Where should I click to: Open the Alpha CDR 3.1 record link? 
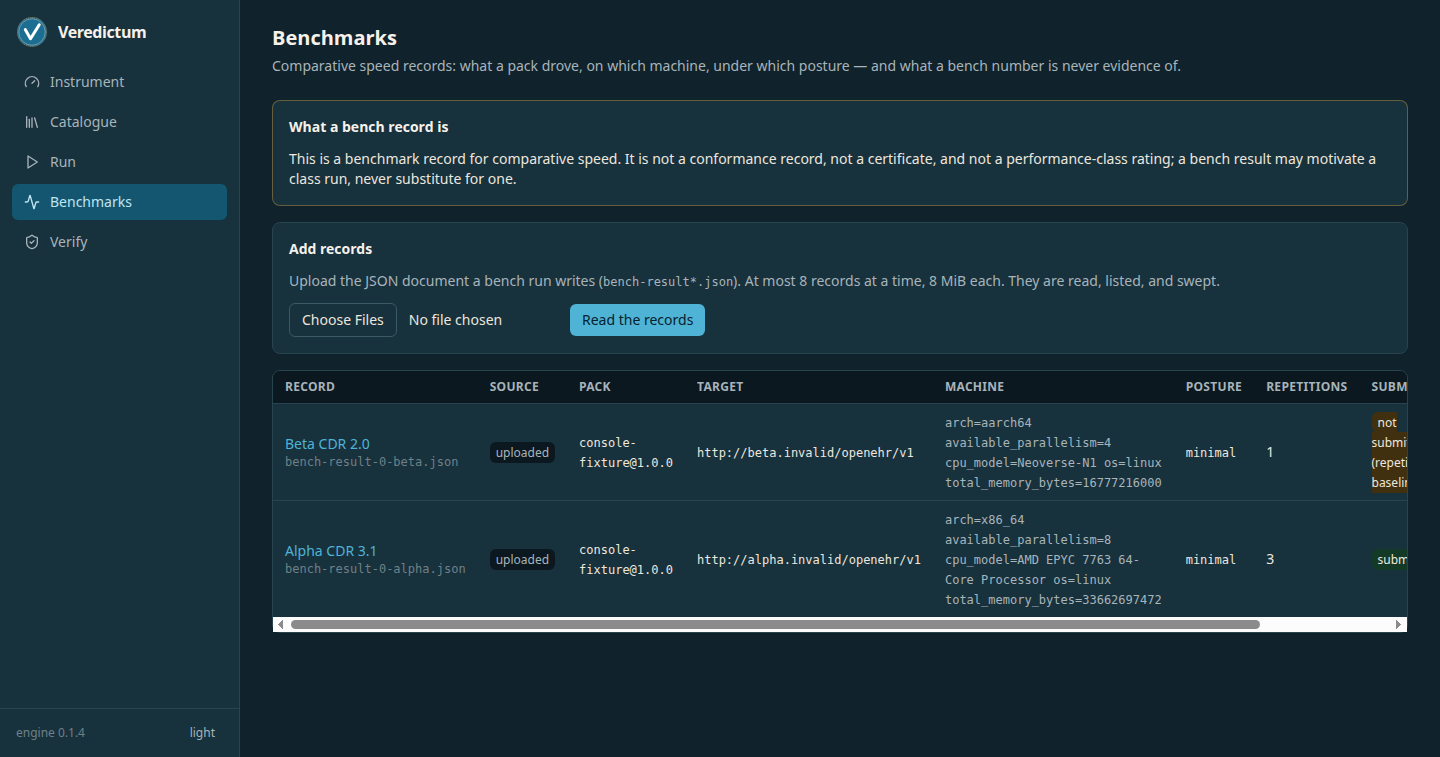click(331, 551)
